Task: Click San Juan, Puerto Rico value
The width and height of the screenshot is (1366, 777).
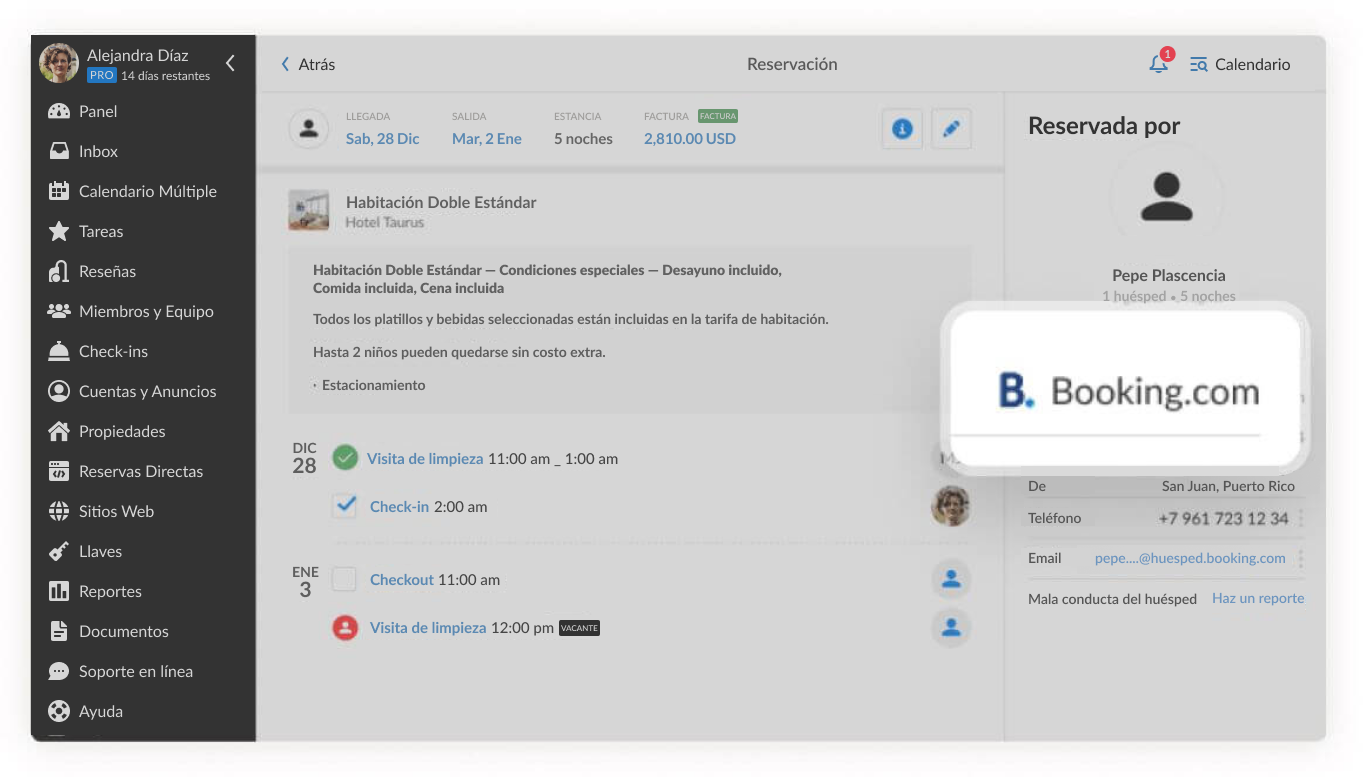Action: coord(1228,486)
